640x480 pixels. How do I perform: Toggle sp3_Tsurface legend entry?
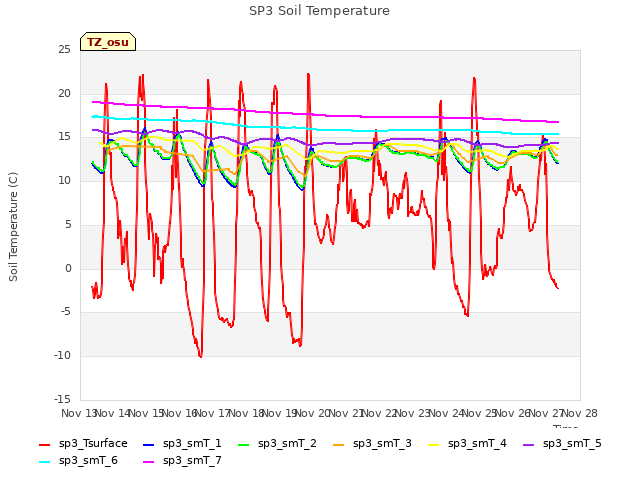[x=83, y=444]
